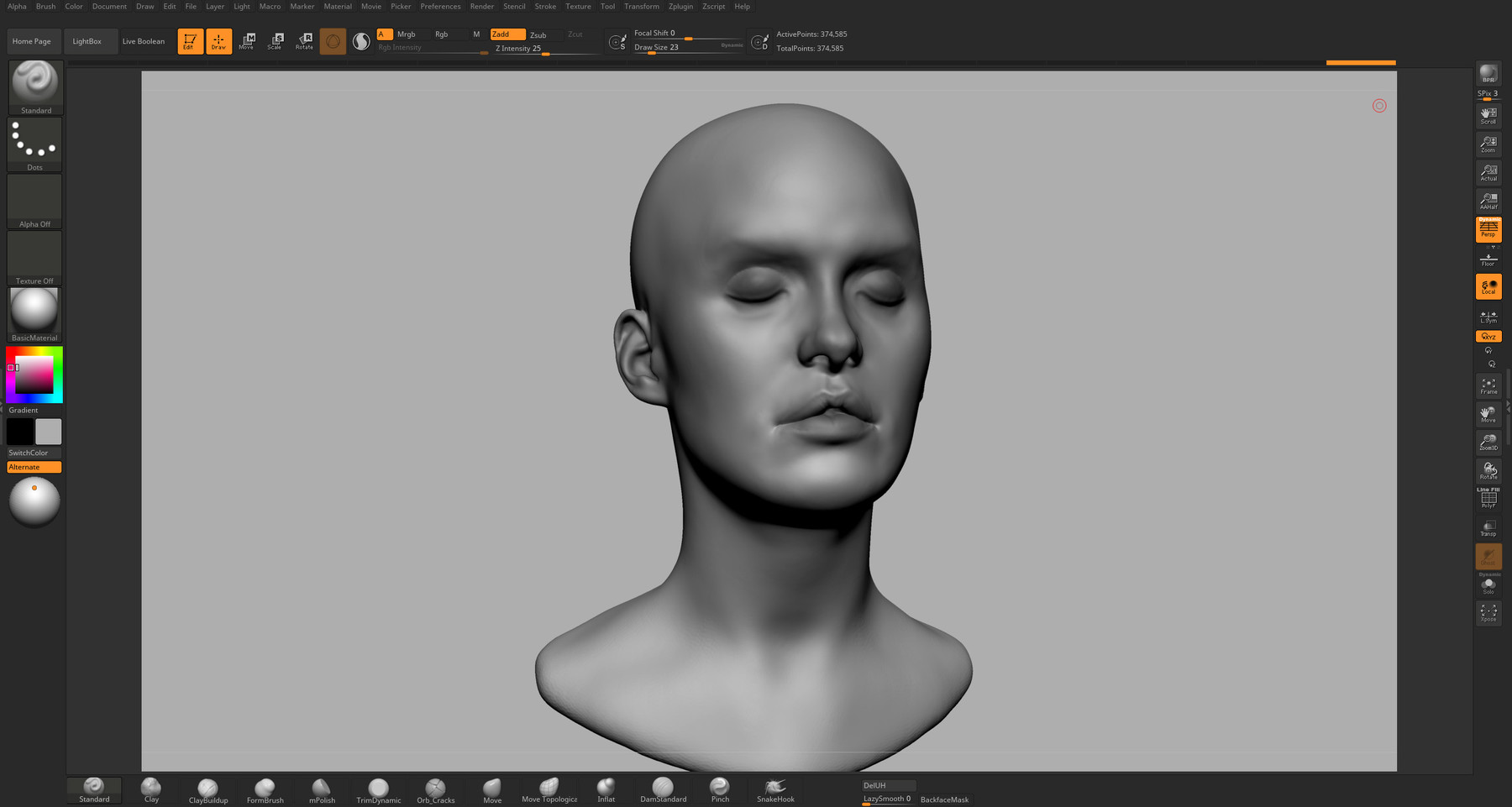Open the Zplugin menu
This screenshot has height=807, width=1512.
[x=680, y=6]
